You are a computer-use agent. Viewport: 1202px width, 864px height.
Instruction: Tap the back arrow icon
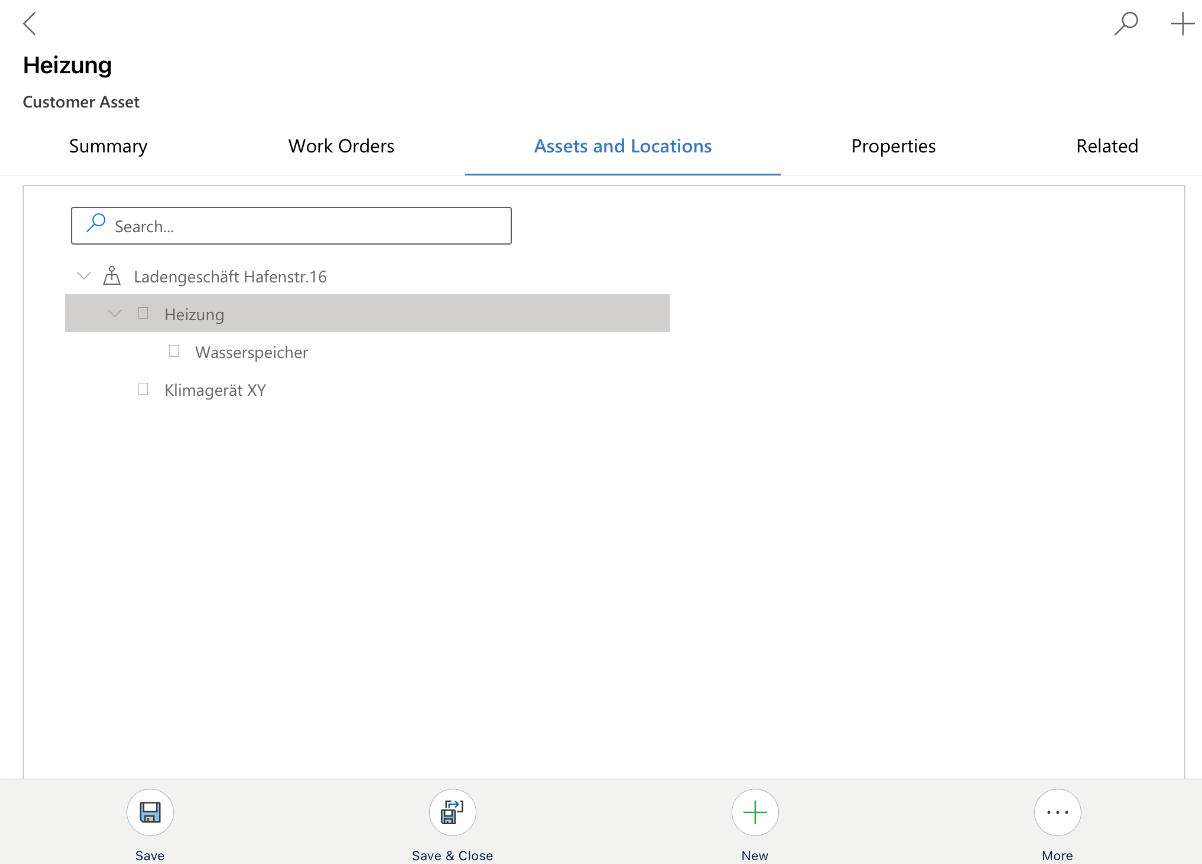click(30, 24)
